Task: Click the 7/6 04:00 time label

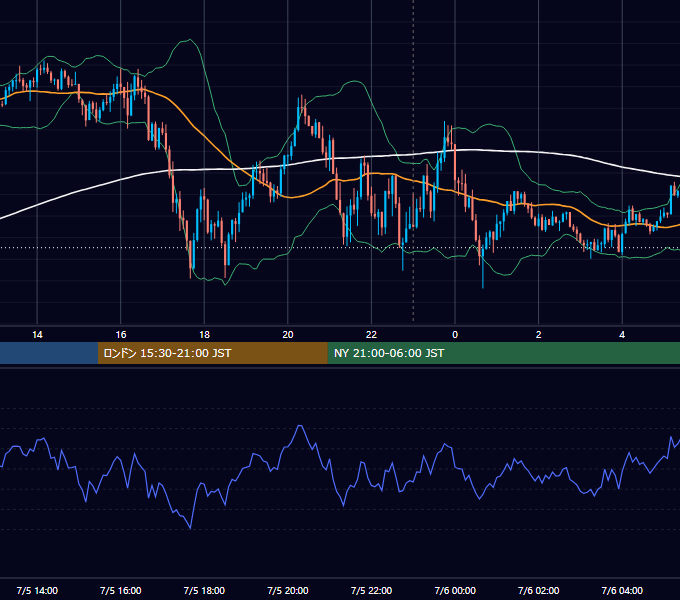Action: 622,590
